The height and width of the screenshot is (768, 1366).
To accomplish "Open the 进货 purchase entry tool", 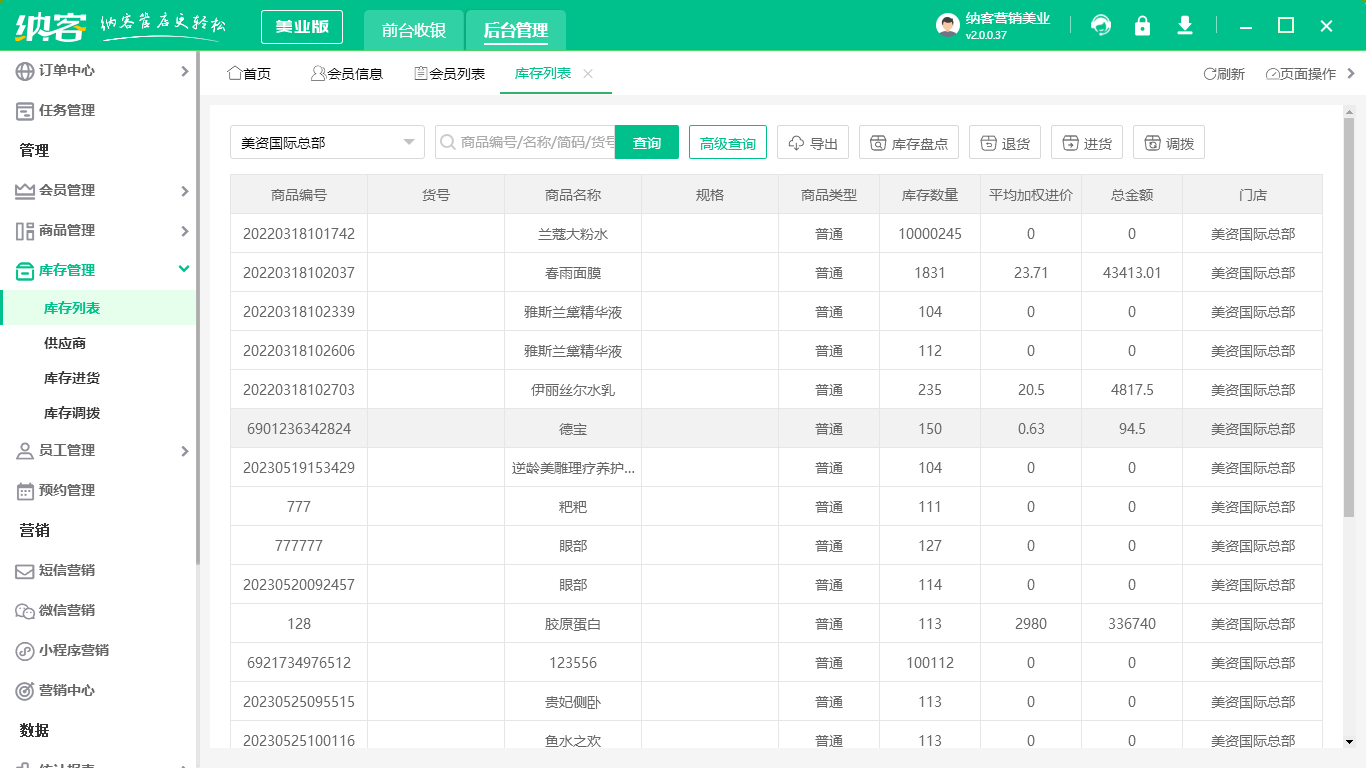I will [x=1086, y=141].
